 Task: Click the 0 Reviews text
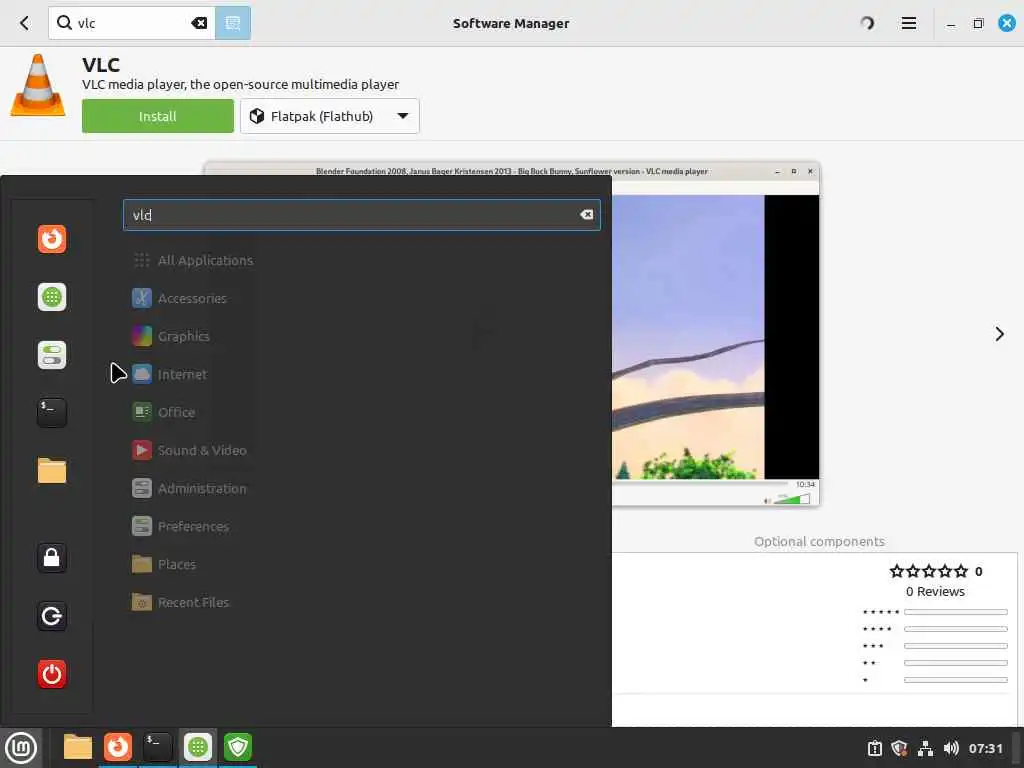(x=935, y=592)
